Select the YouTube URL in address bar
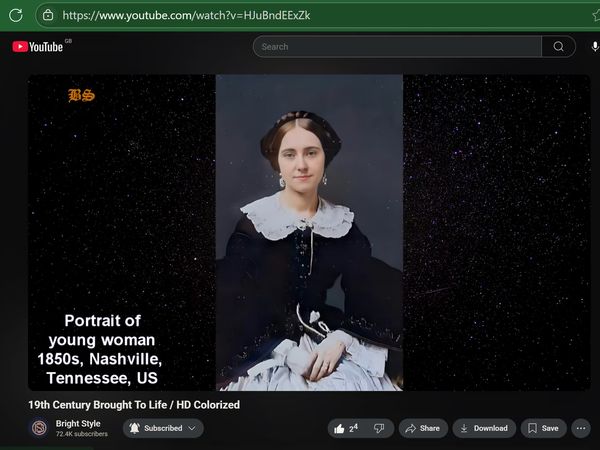 186,15
